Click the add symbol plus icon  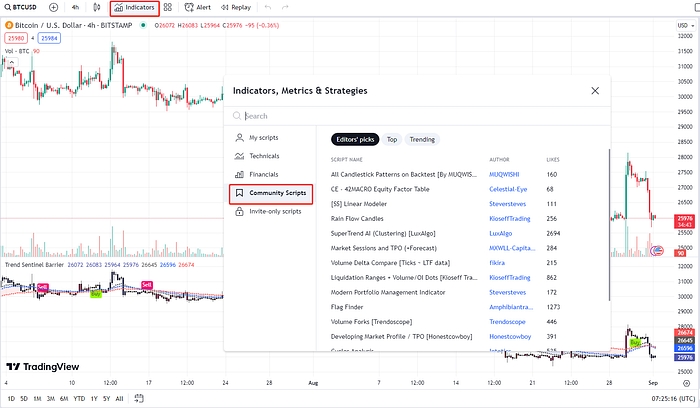pyautogui.click(x=60, y=7)
